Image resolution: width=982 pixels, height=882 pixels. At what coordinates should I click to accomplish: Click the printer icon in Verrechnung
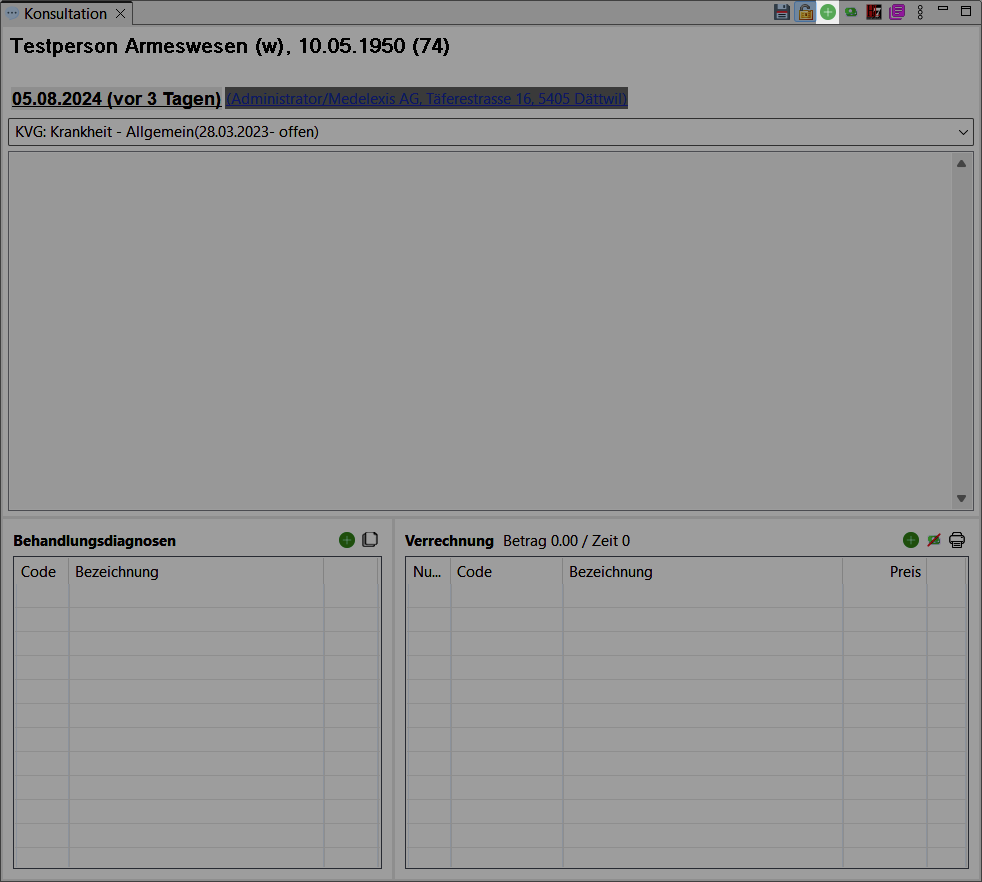pyautogui.click(x=957, y=540)
